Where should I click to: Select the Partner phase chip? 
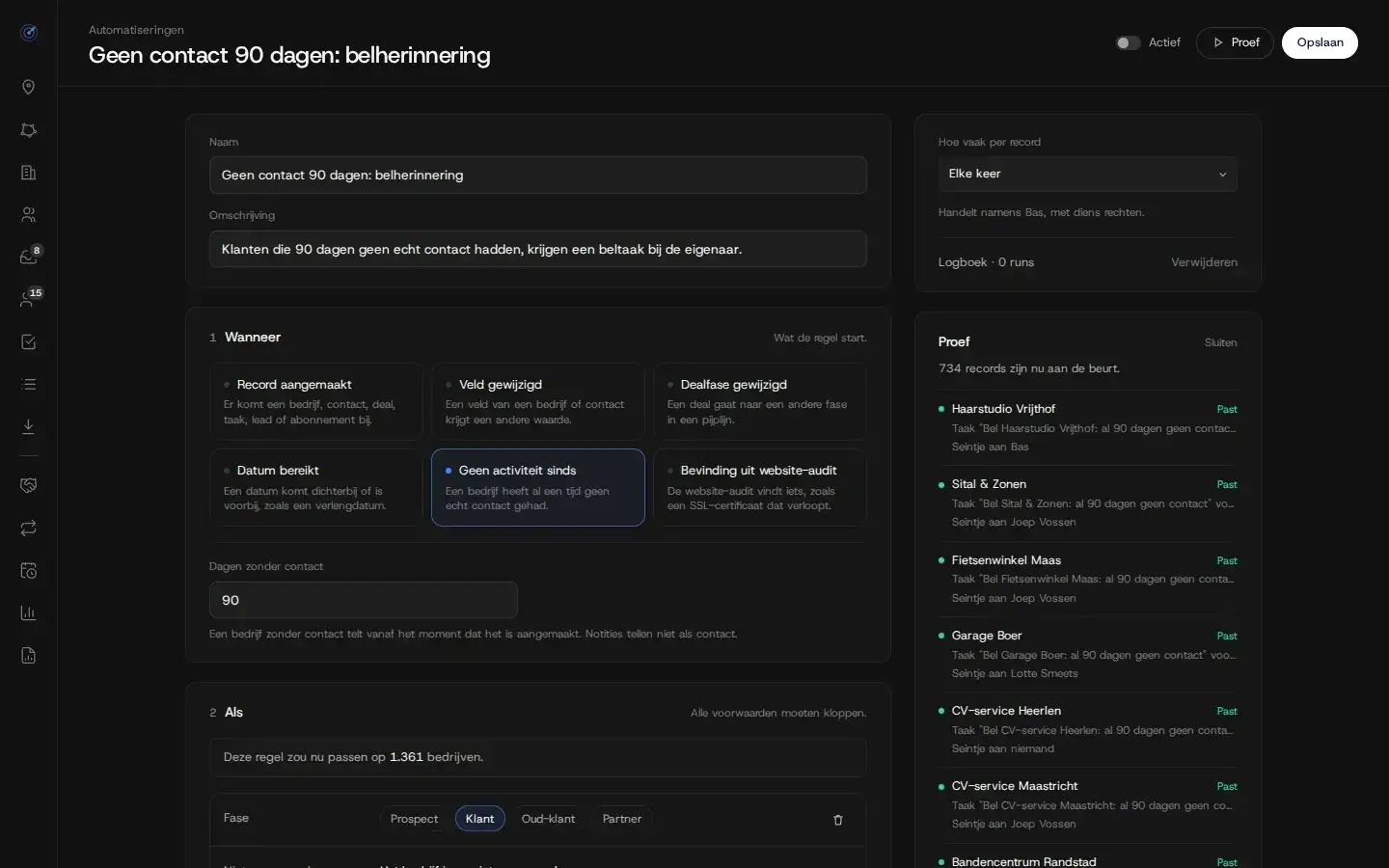622,819
